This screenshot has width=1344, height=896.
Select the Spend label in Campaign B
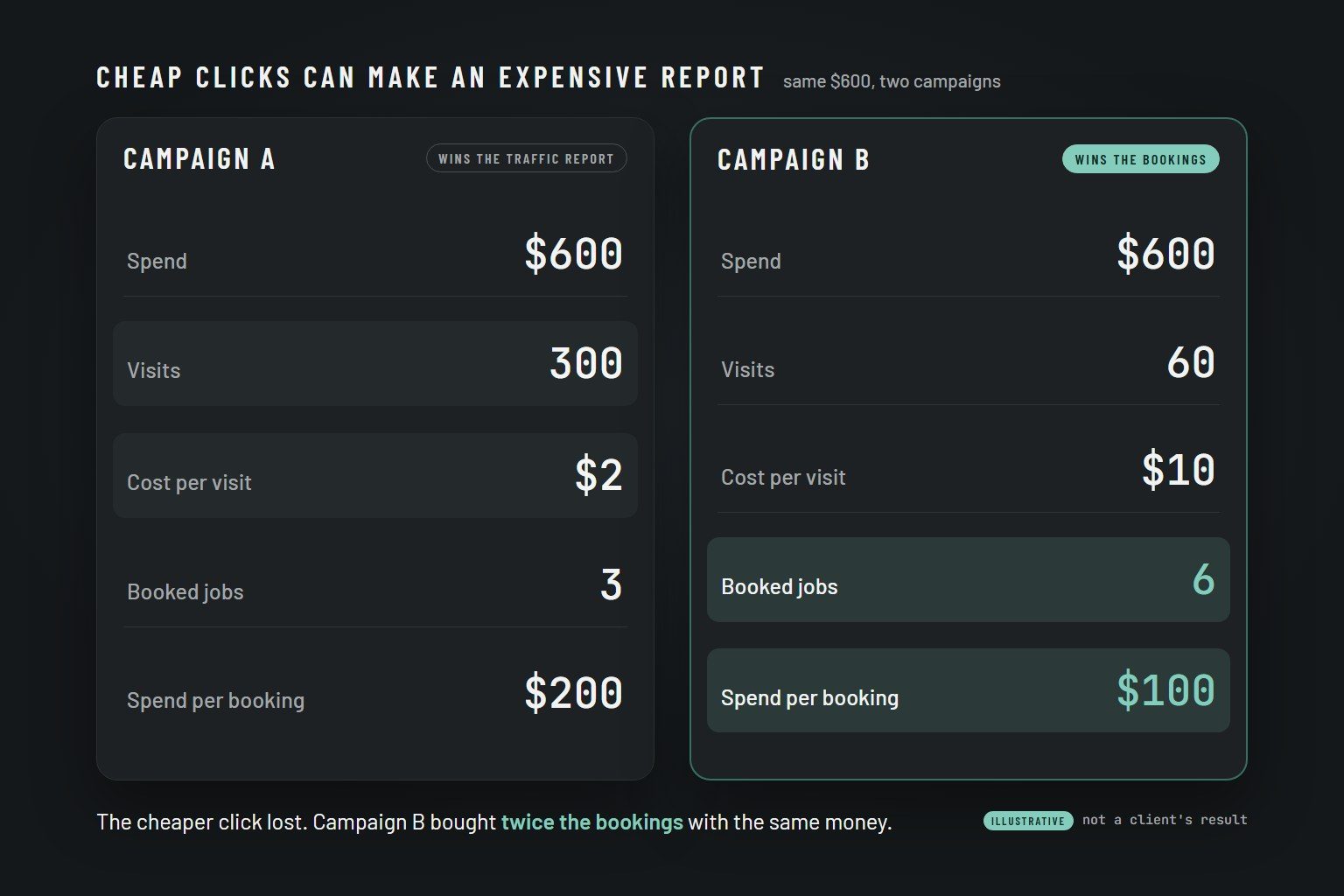751,262
